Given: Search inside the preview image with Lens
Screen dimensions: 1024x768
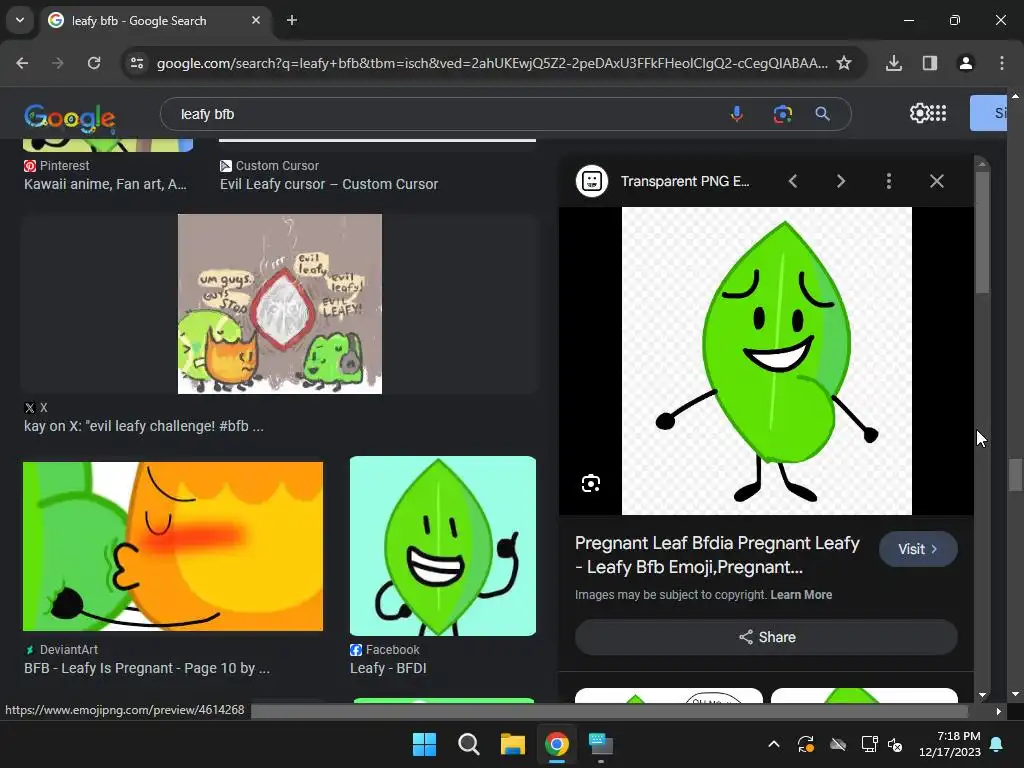Looking at the screenshot, I should [x=590, y=483].
